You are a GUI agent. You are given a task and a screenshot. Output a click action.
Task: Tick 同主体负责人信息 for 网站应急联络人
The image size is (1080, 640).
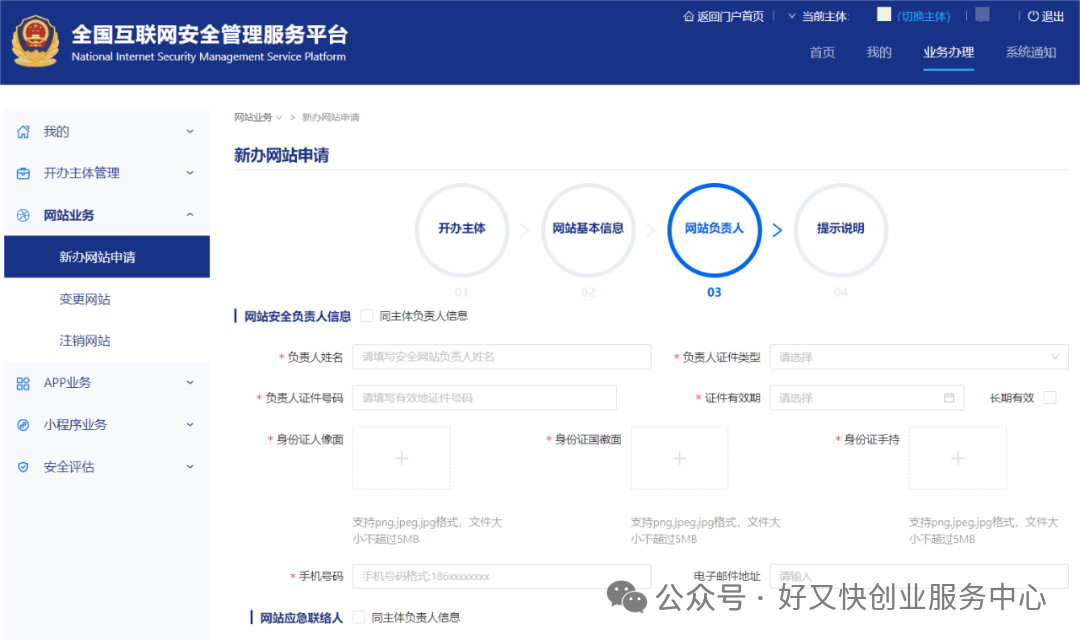(x=359, y=617)
